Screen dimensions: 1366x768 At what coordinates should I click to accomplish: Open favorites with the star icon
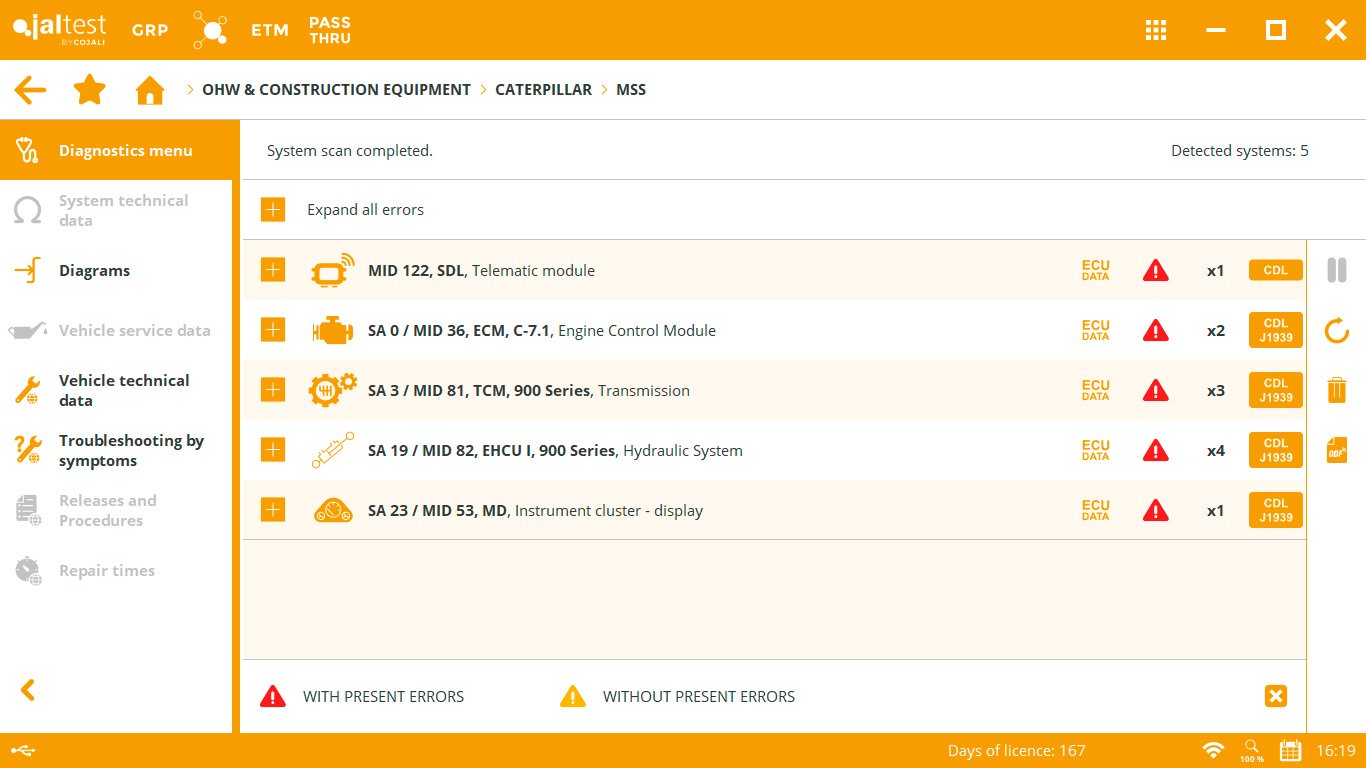click(90, 90)
